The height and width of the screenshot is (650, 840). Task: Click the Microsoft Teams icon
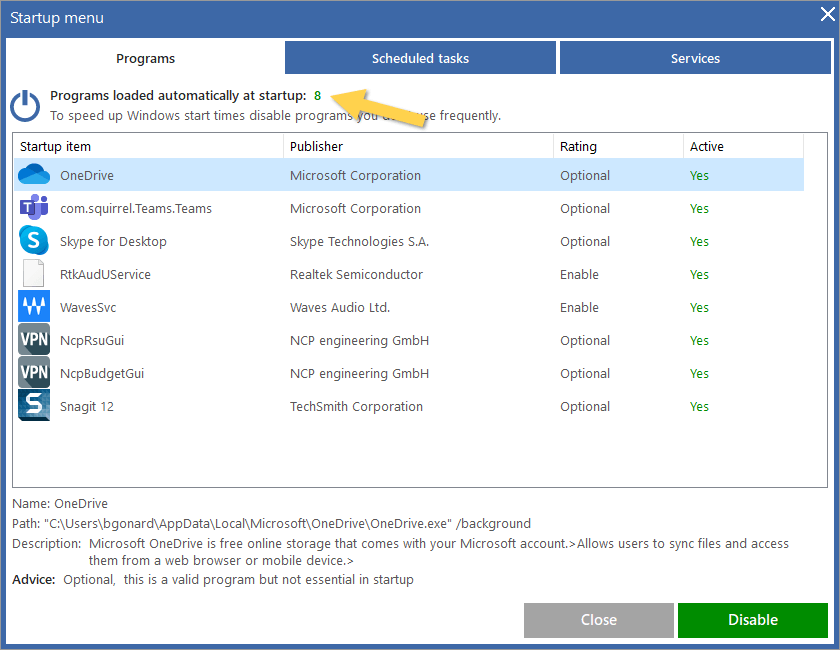pos(34,207)
